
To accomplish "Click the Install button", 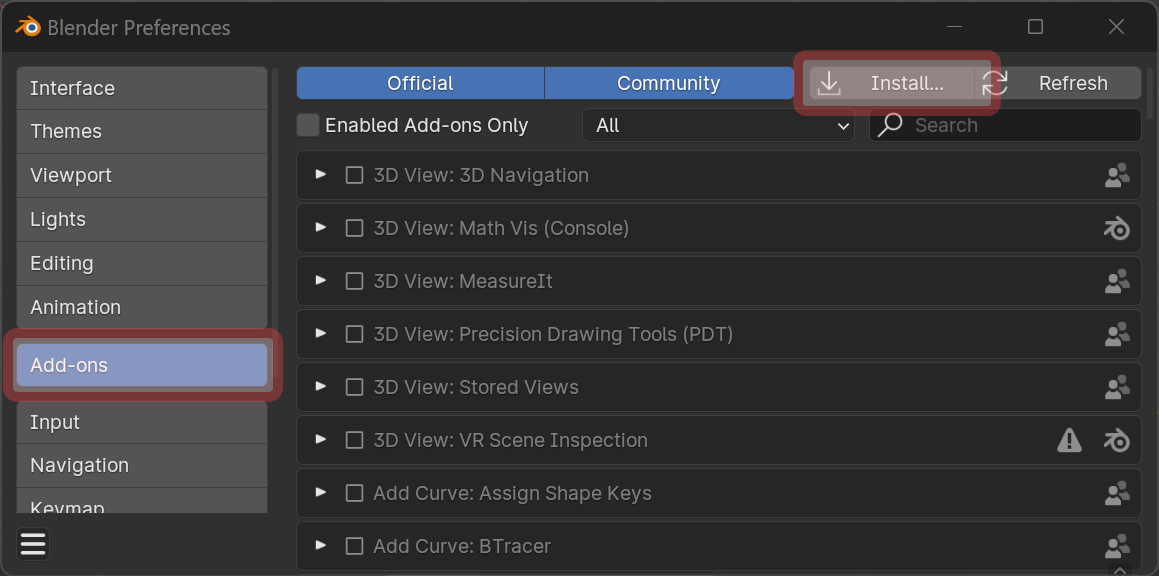I will pyautogui.click(x=884, y=84).
